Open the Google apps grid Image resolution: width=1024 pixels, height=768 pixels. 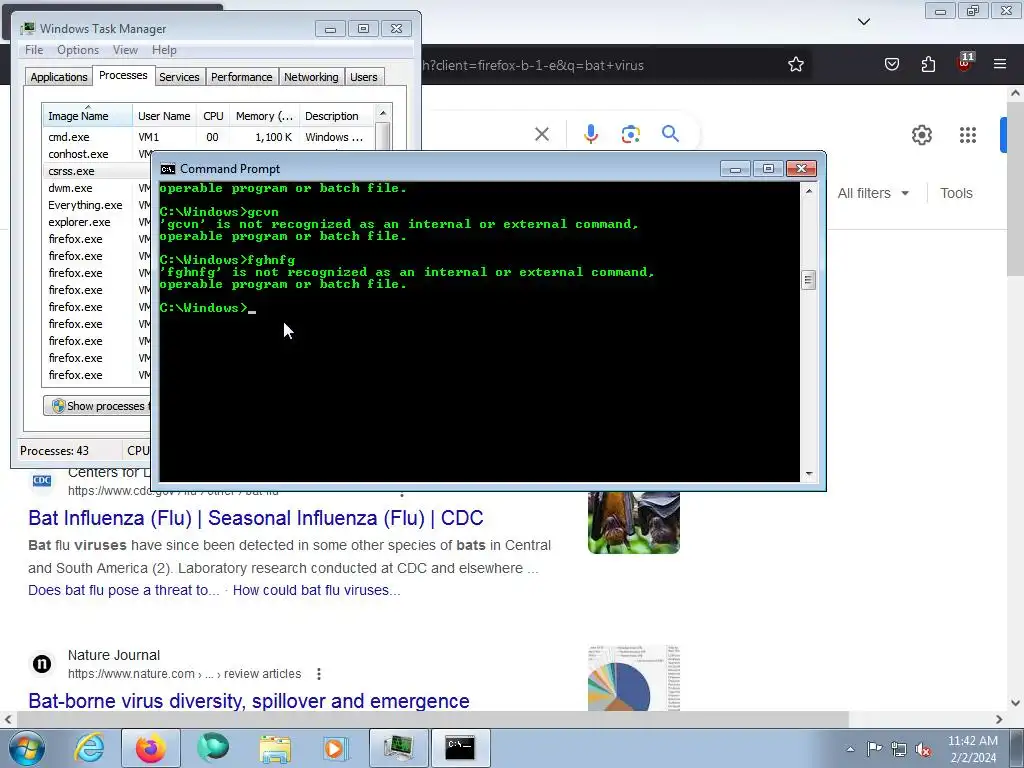[x=968, y=135]
